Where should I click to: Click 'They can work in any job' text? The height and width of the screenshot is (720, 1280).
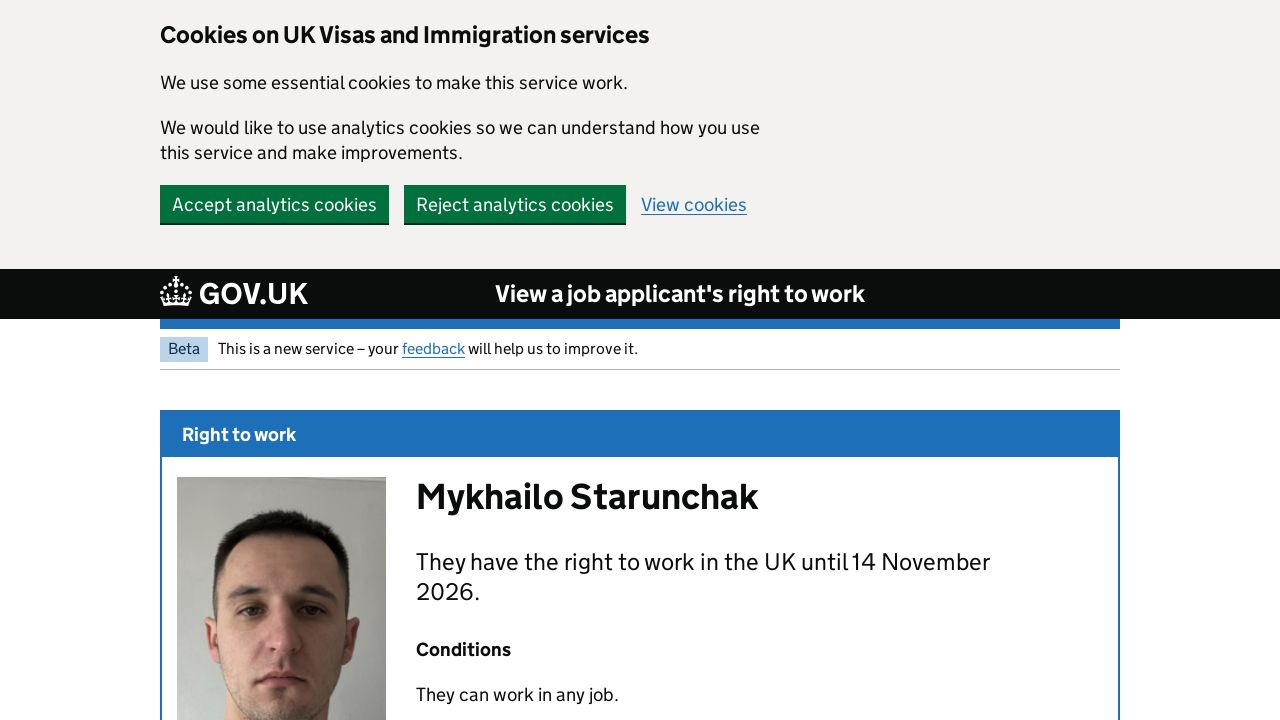pyautogui.click(x=517, y=695)
